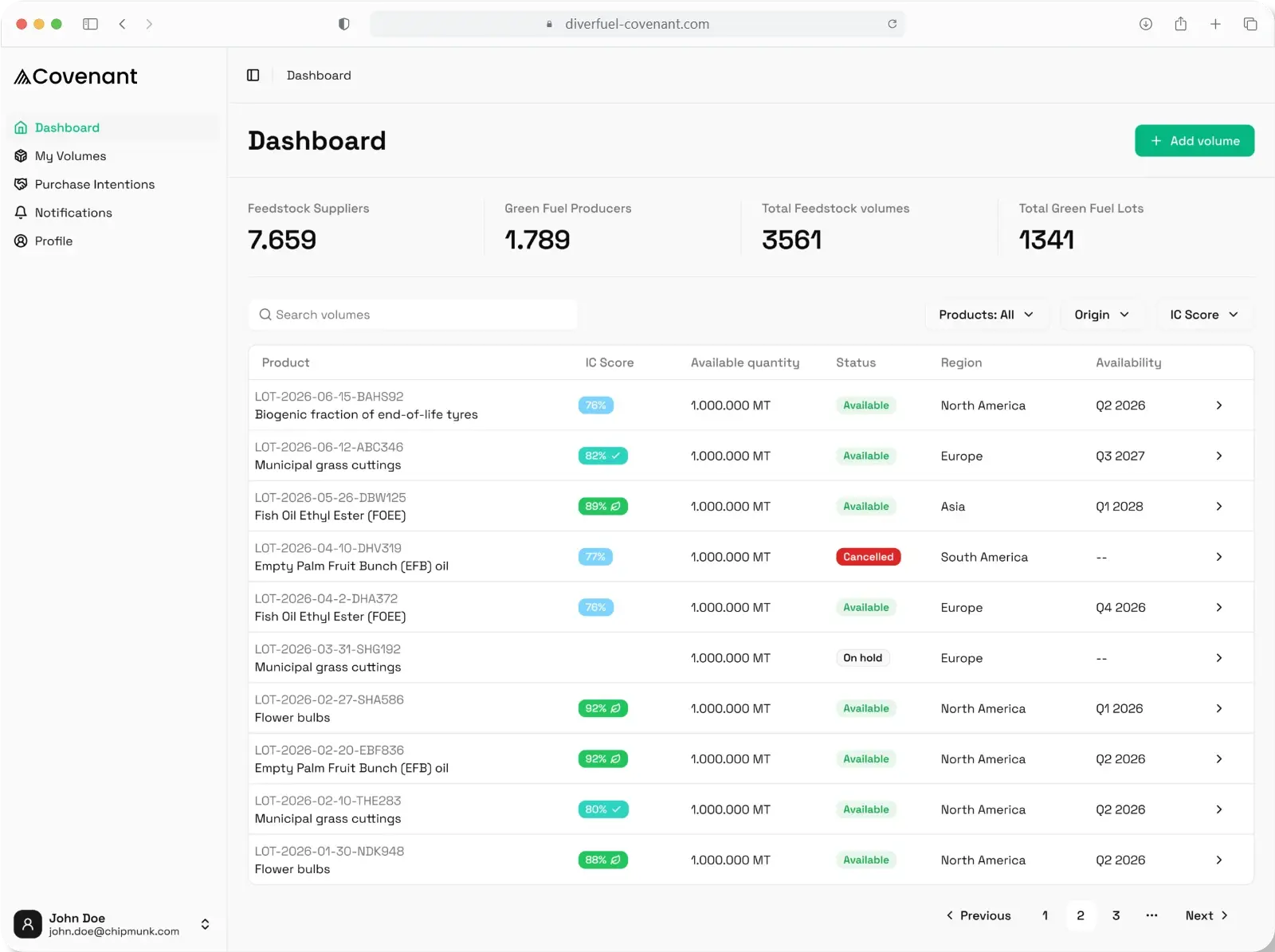Click the Covenant logo
The width and height of the screenshot is (1275, 952).
[x=76, y=76]
